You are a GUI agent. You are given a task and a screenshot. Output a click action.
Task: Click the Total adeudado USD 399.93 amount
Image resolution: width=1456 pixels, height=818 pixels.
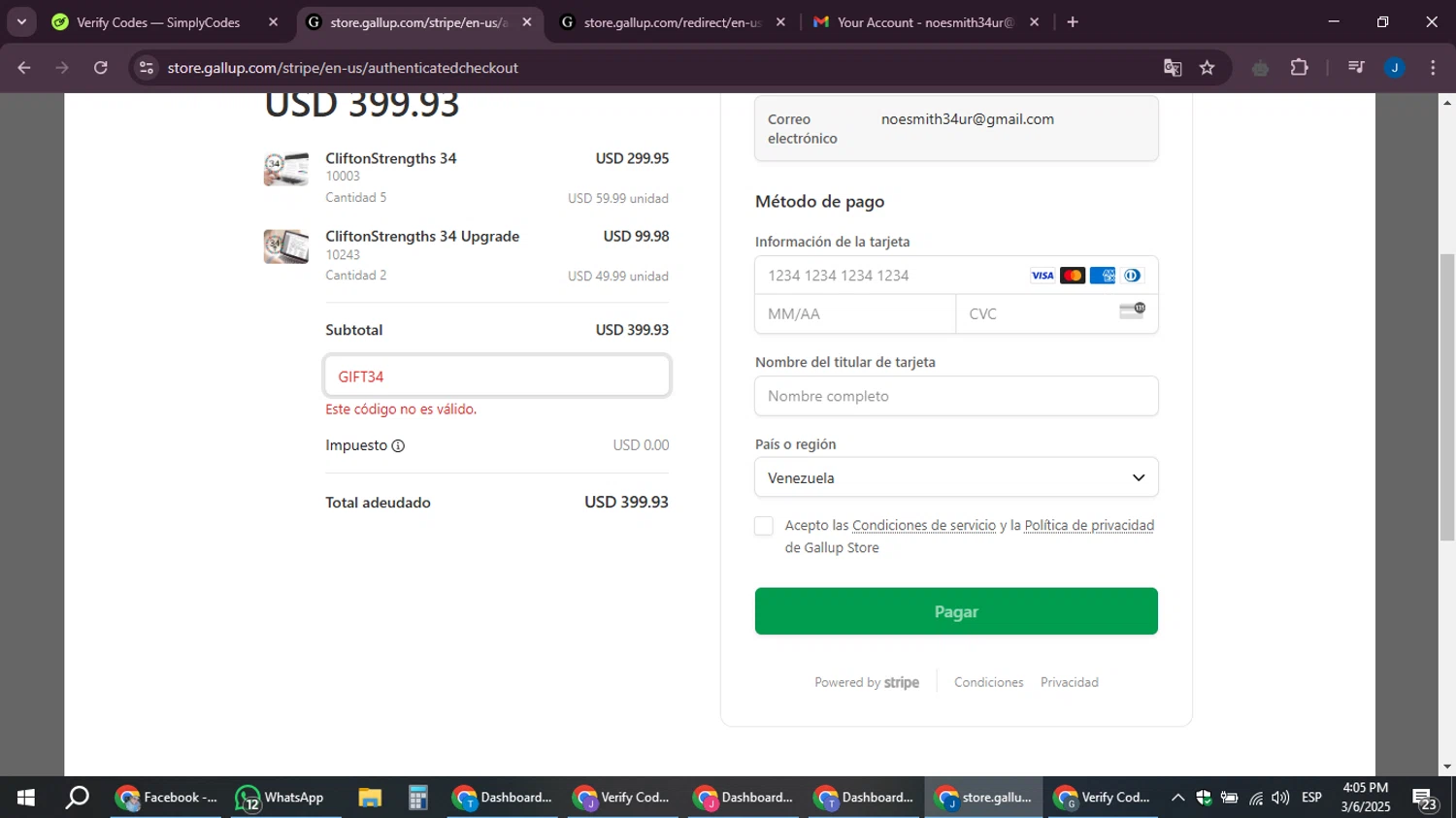click(x=626, y=503)
